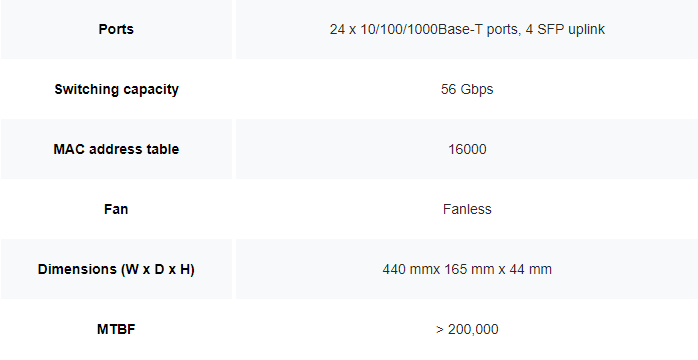Click the MTBF row label
The height and width of the screenshot is (360, 698).
pyautogui.click(x=116, y=329)
